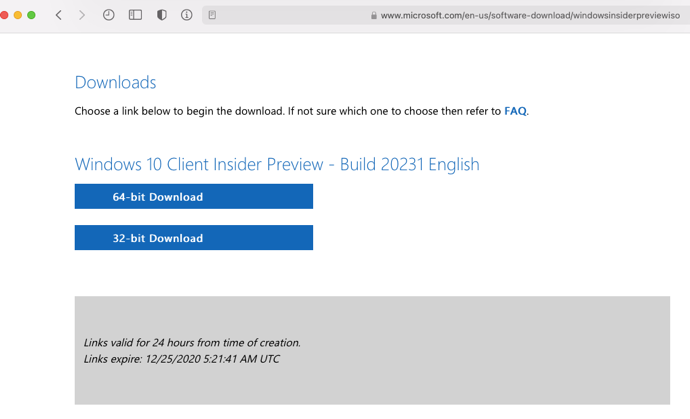Show the Safari sidebar

point(135,15)
